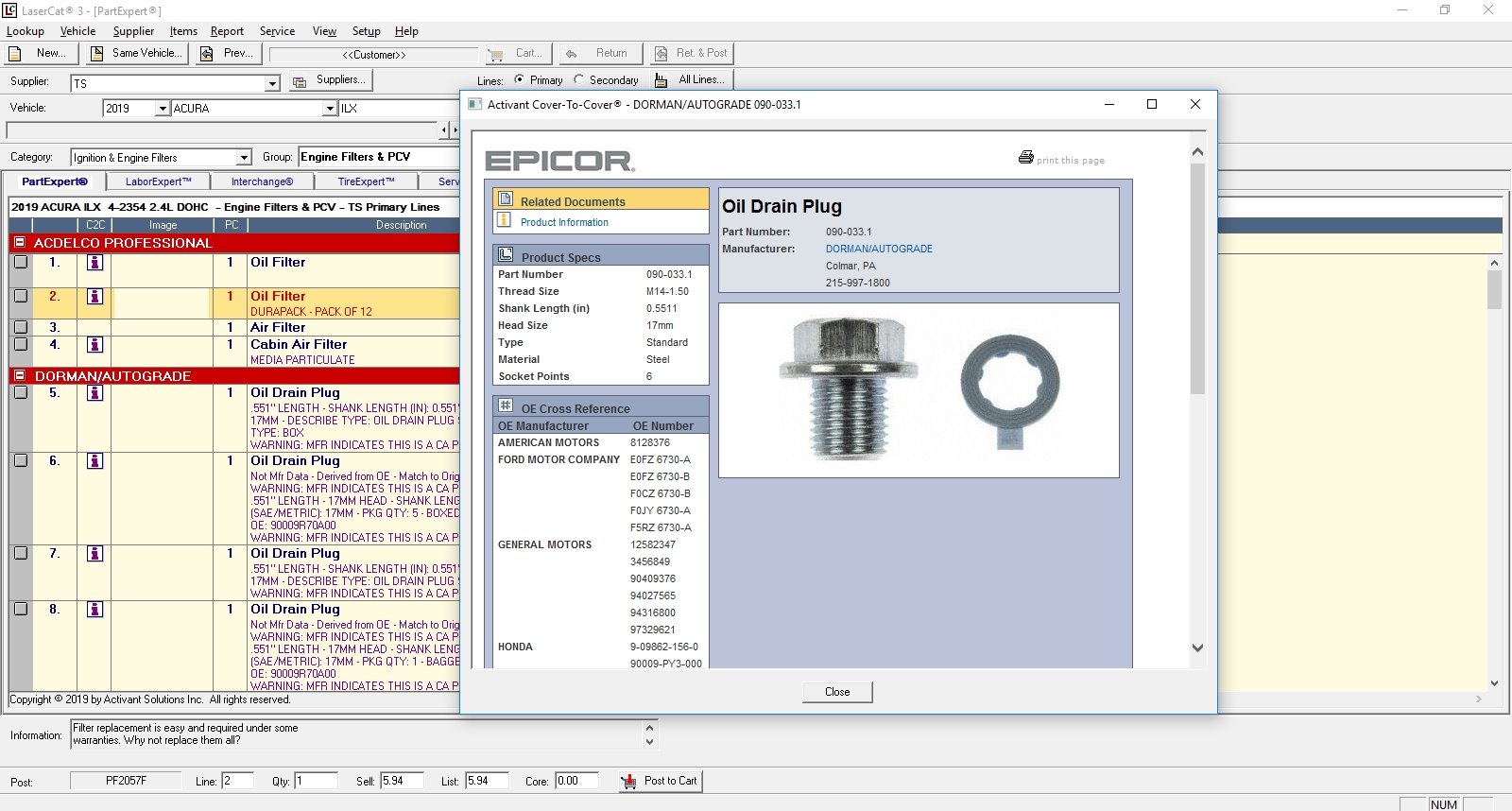Click the New document icon in toolbar
The image size is (1512, 811).
pos(15,54)
